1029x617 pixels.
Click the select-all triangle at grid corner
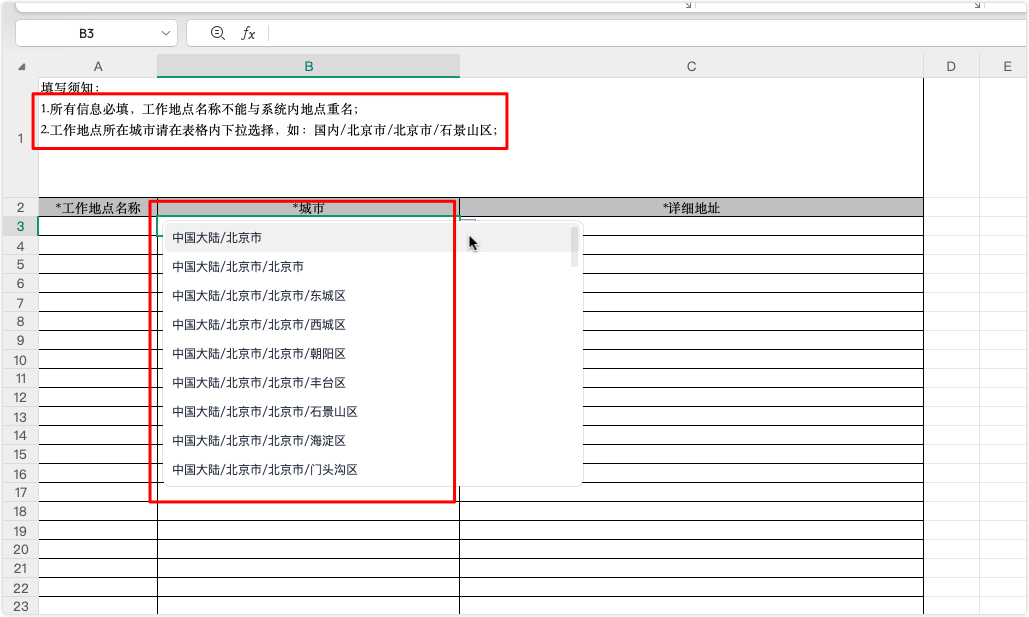point(22,67)
